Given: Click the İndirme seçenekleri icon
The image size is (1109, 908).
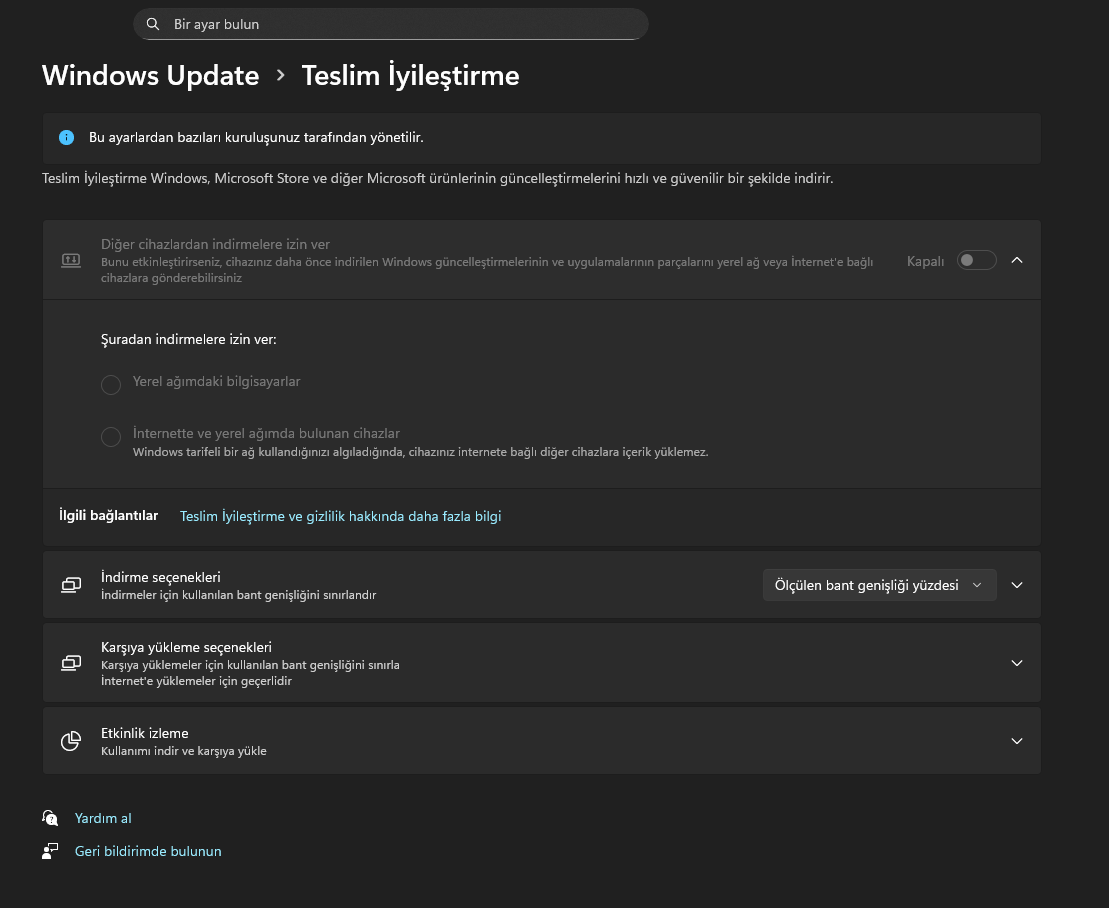Looking at the screenshot, I should 71,585.
